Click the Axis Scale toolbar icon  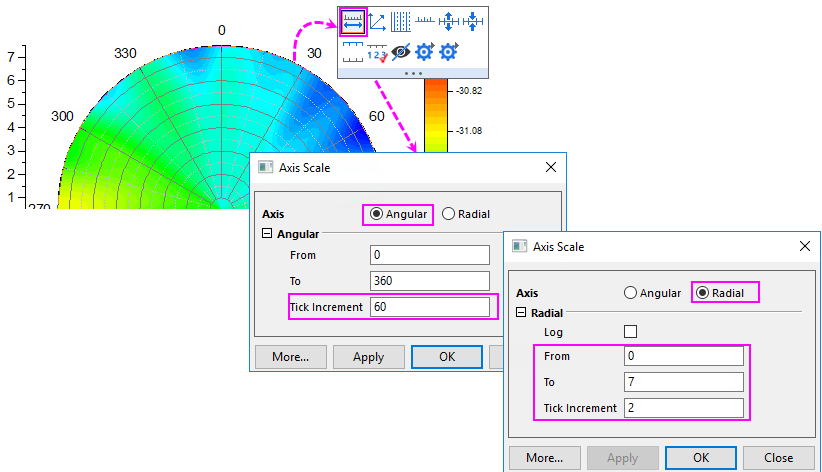(x=353, y=21)
